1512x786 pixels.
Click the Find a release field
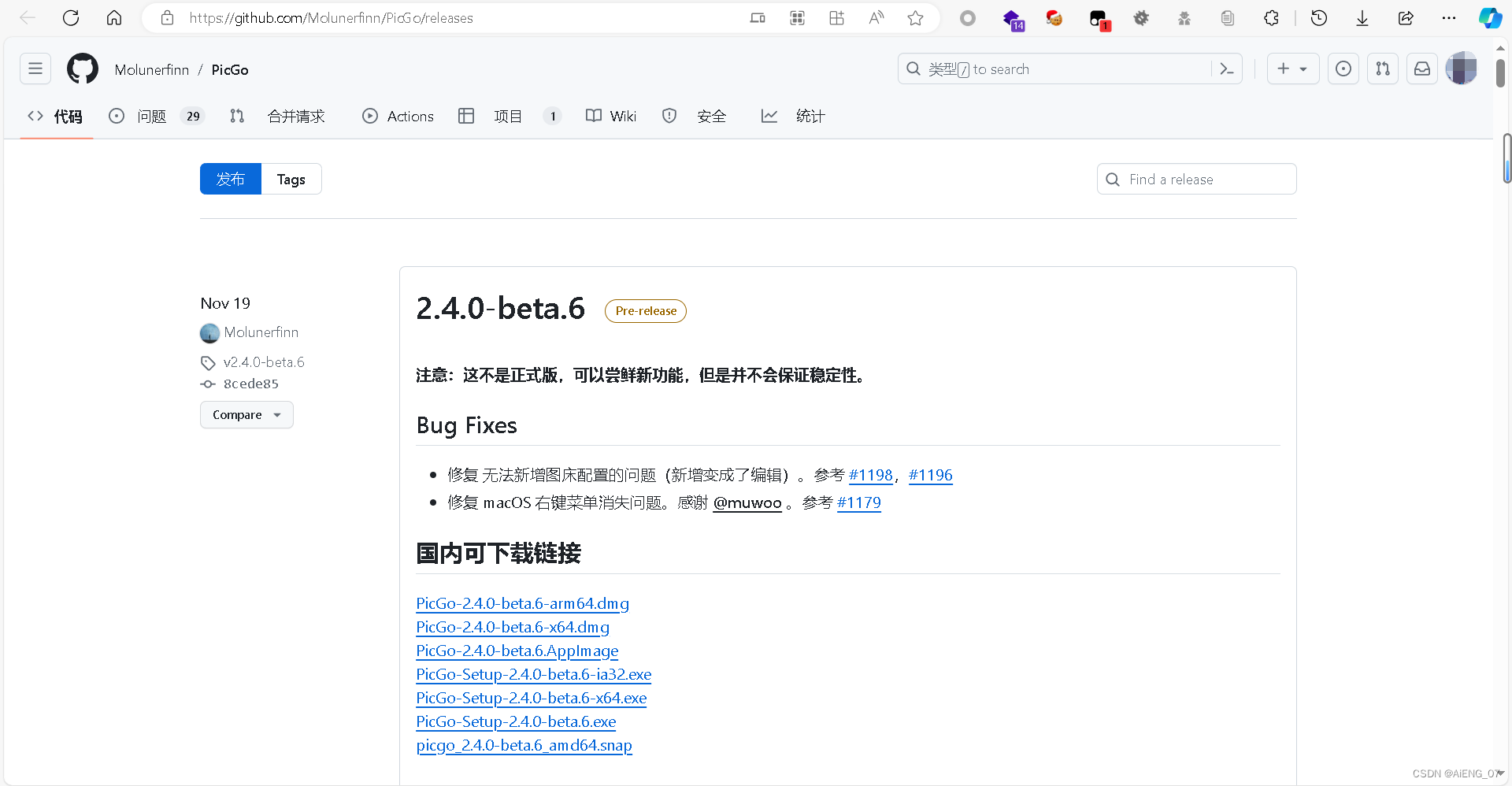(1196, 179)
